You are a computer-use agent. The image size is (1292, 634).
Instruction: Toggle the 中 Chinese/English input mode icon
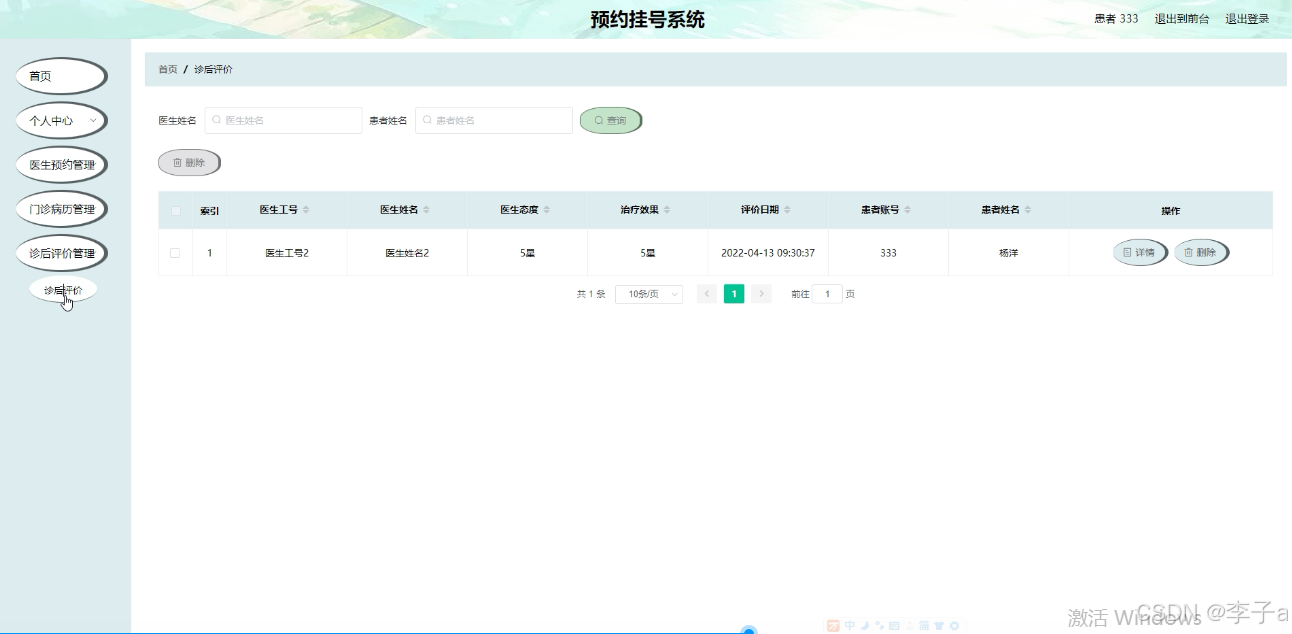click(850, 625)
